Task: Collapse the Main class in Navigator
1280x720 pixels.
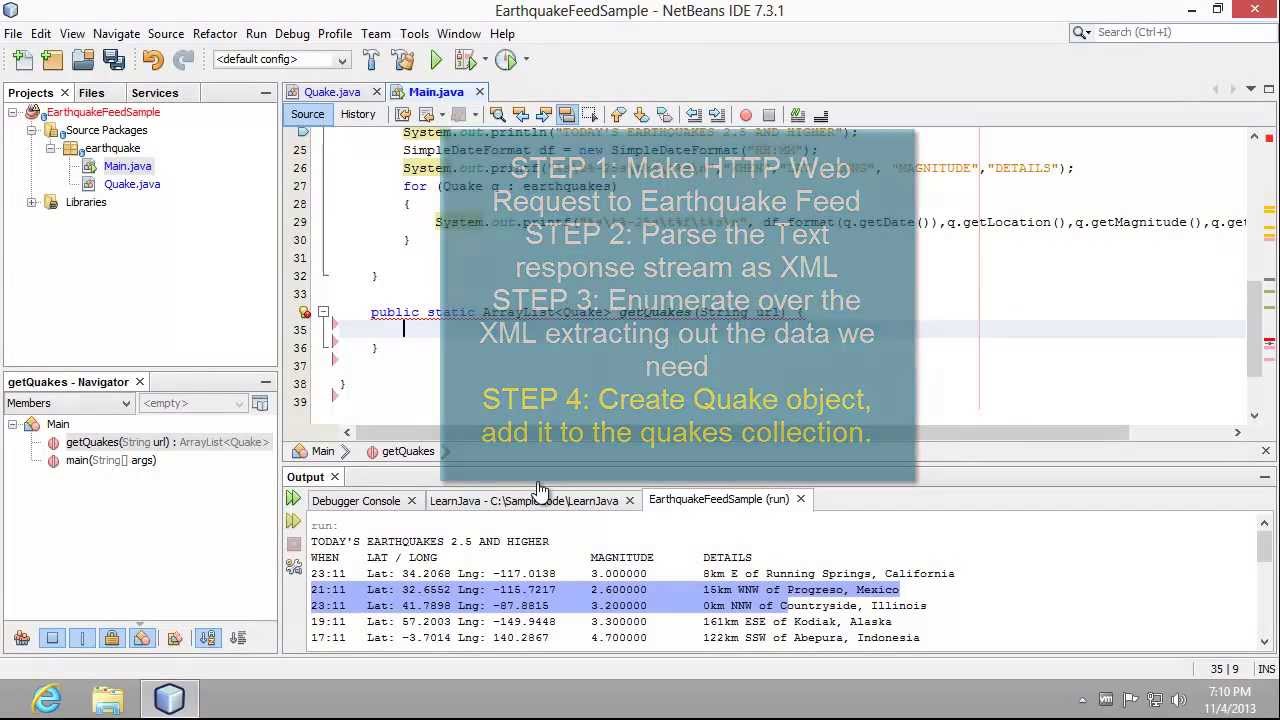Action: click(13, 424)
